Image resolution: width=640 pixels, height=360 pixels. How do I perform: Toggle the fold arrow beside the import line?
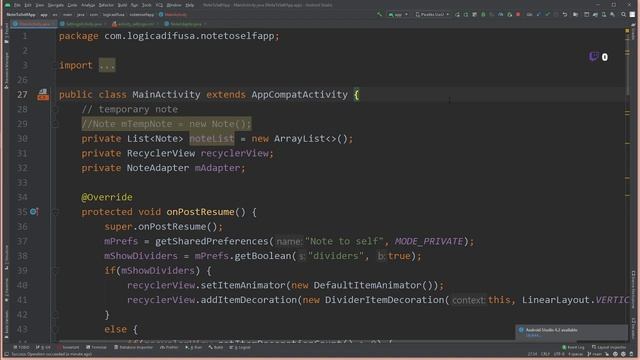click(x=55, y=65)
